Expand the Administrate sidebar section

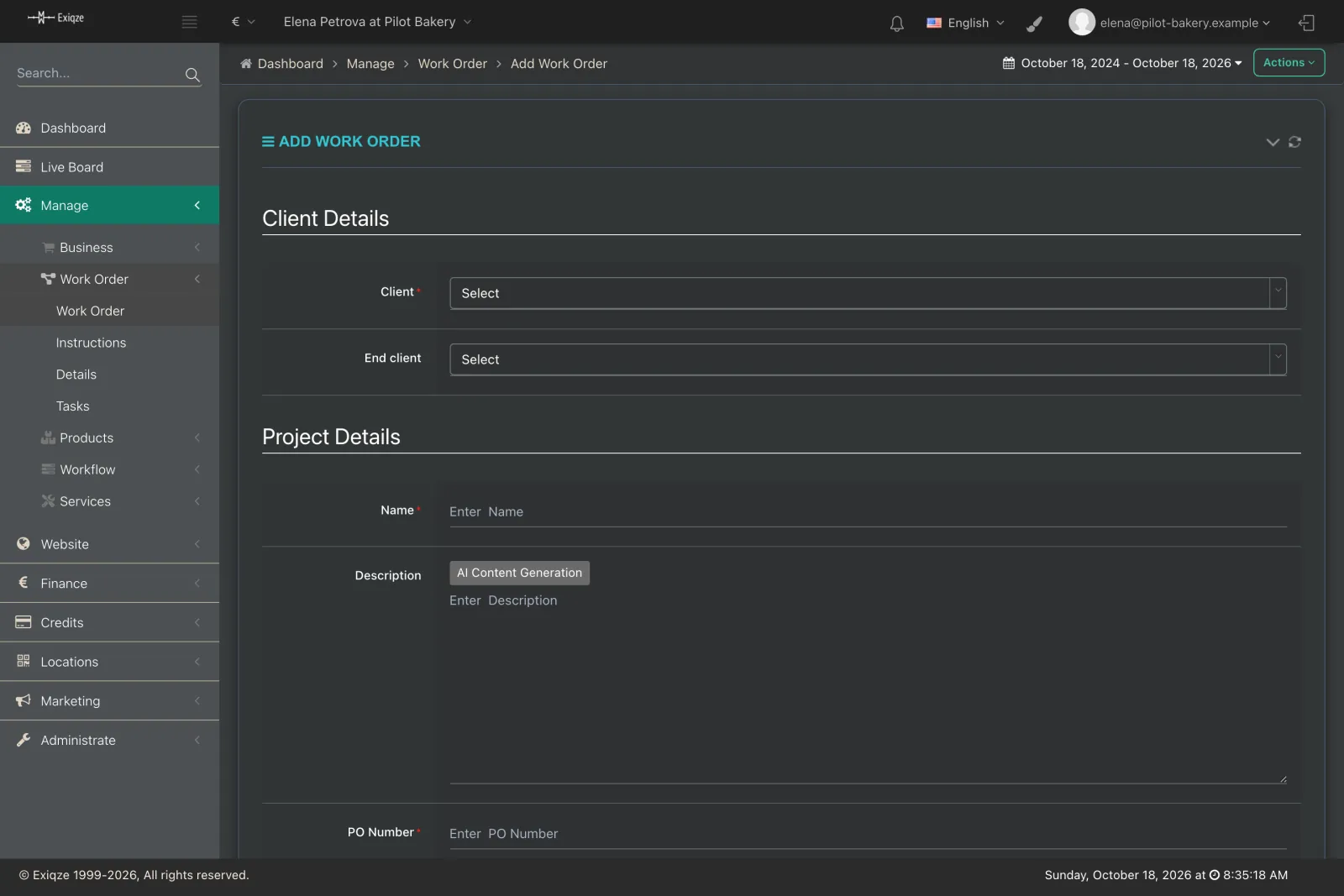(x=109, y=740)
